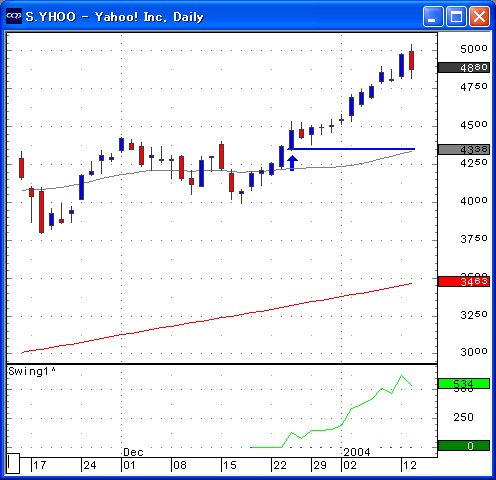496x480 pixels.
Task: Click the 5000 price scale label
Action: pos(474,49)
